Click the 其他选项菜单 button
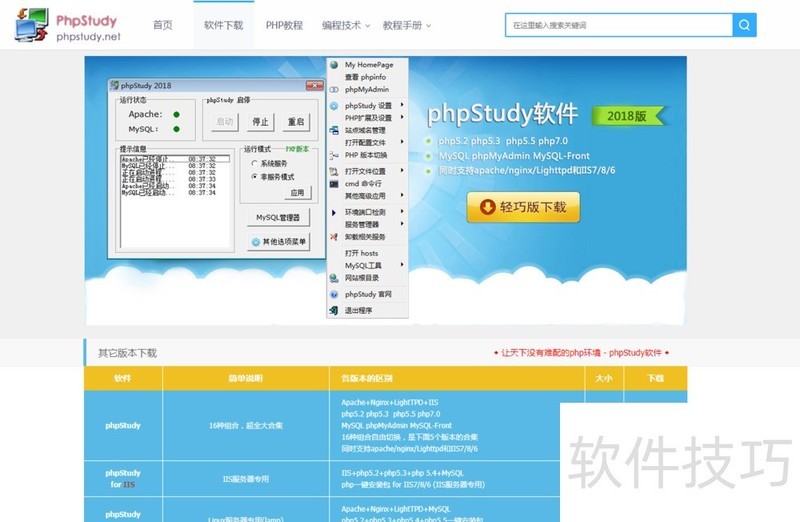The width and height of the screenshot is (800, 522). [x=278, y=242]
